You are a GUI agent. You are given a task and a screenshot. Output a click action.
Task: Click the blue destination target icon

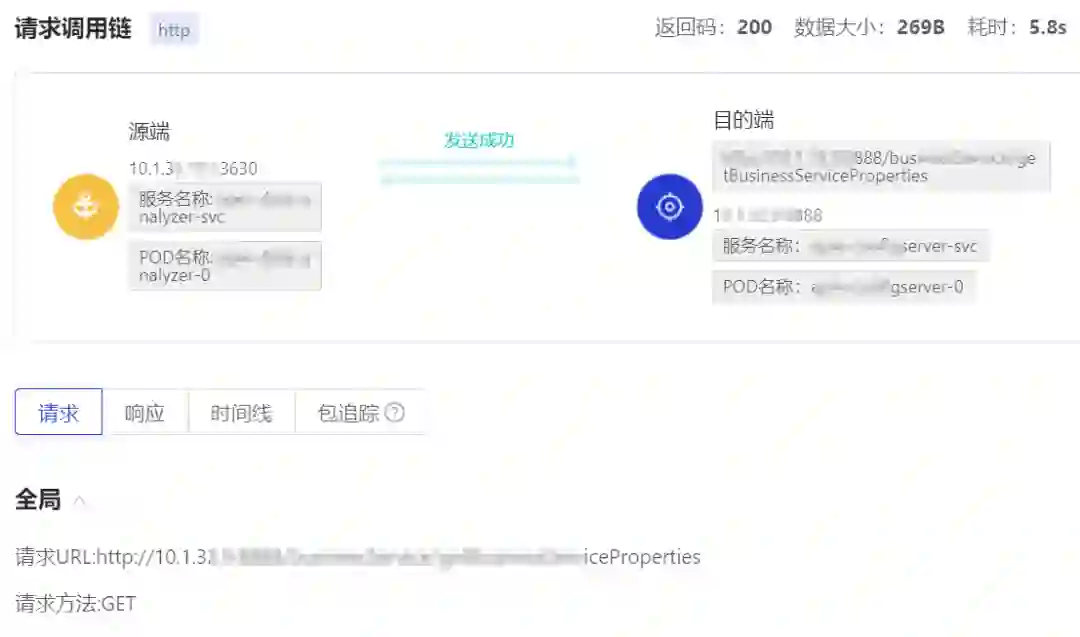click(x=669, y=207)
